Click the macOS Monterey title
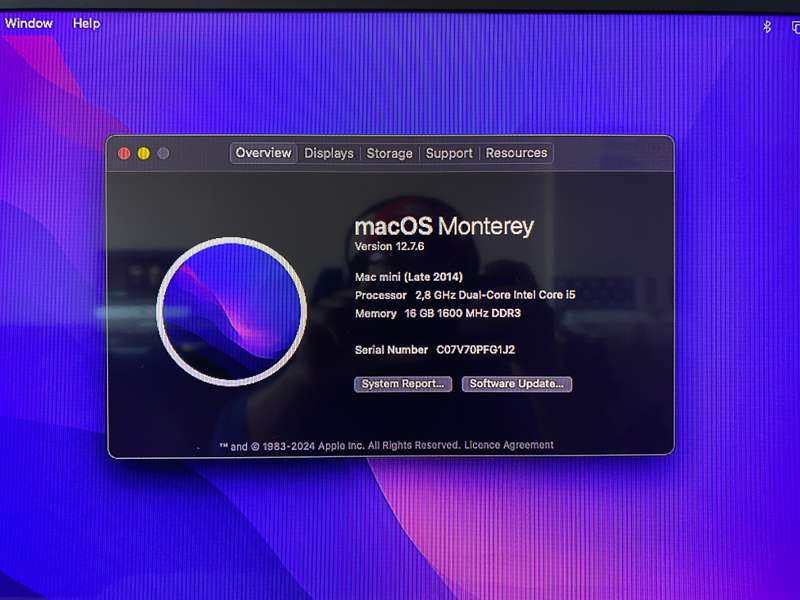Screen dimensions: 800x600 pyautogui.click(x=444, y=227)
